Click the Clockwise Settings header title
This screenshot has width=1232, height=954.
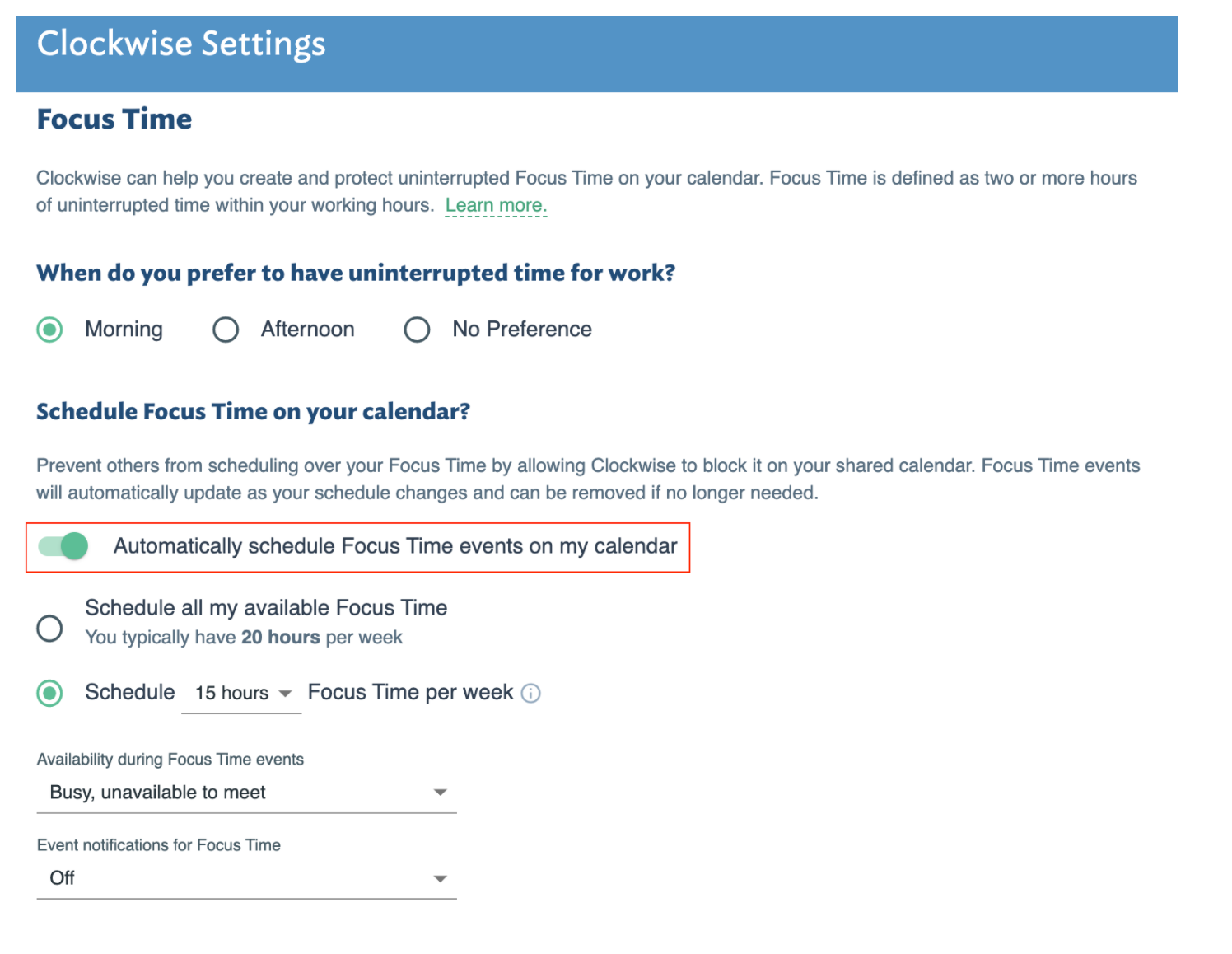coord(181,44)
